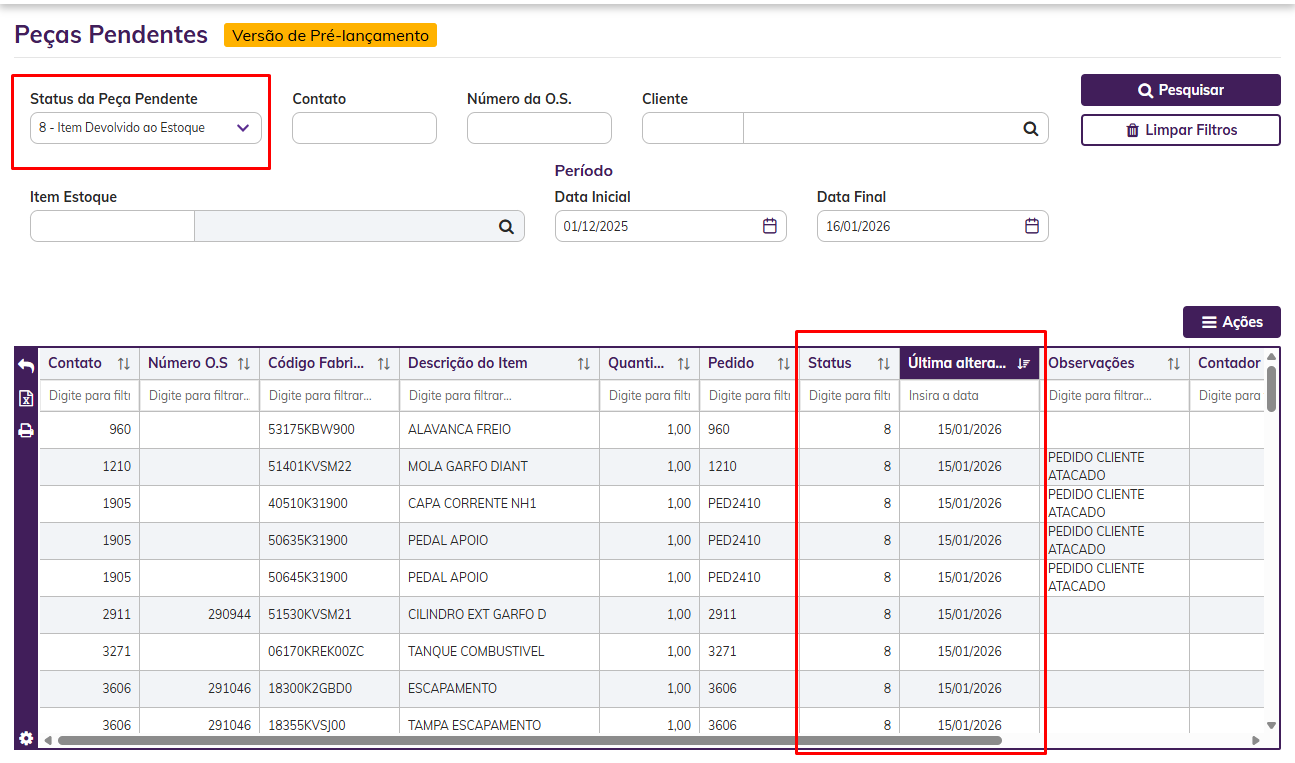Open the Data Inicial calendar picker
Viewport: 1295px width, 763px height.
point(769,226)
